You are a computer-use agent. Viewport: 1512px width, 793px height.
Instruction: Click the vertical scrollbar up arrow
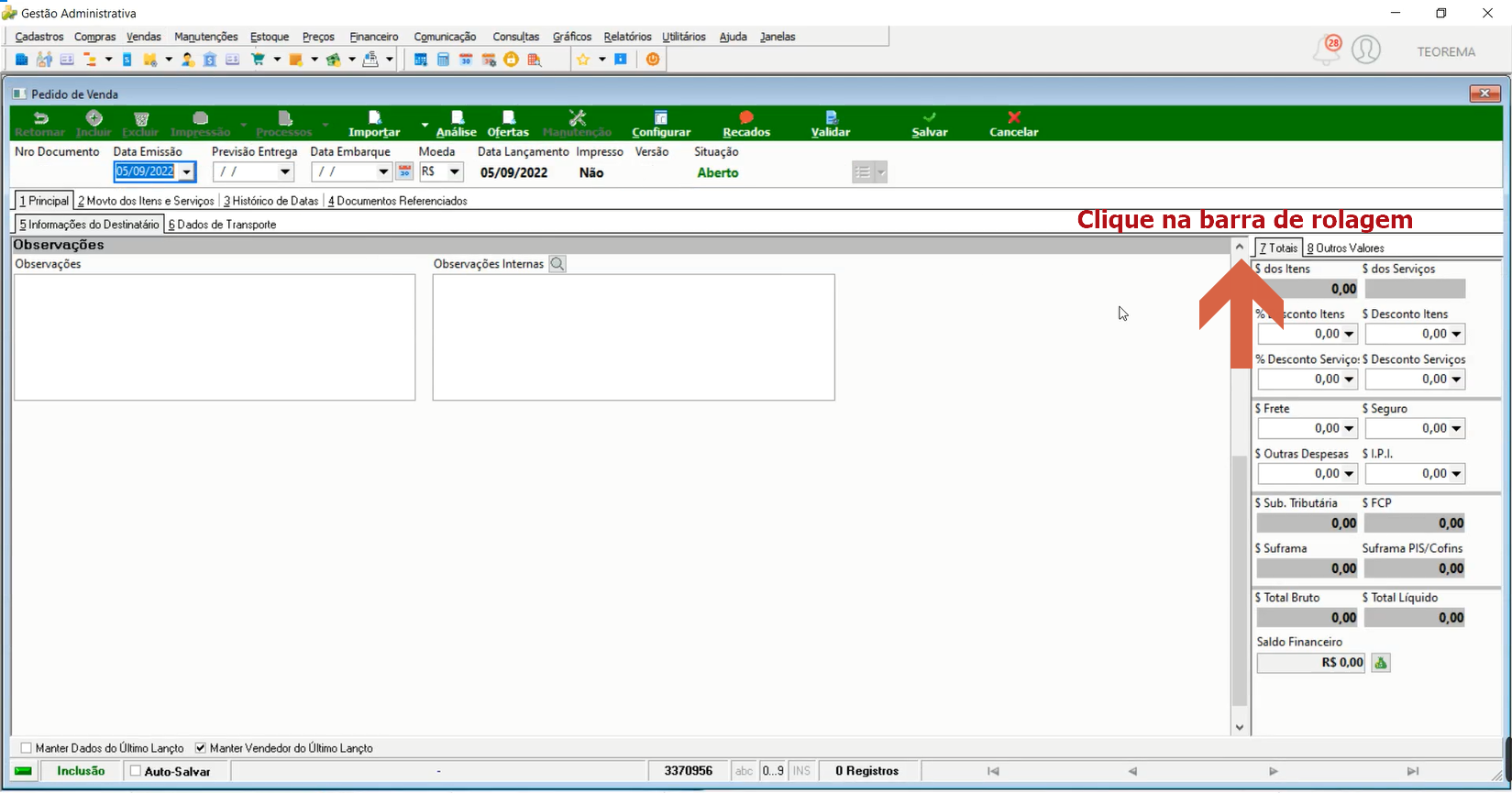click(x=1240, y=247)
